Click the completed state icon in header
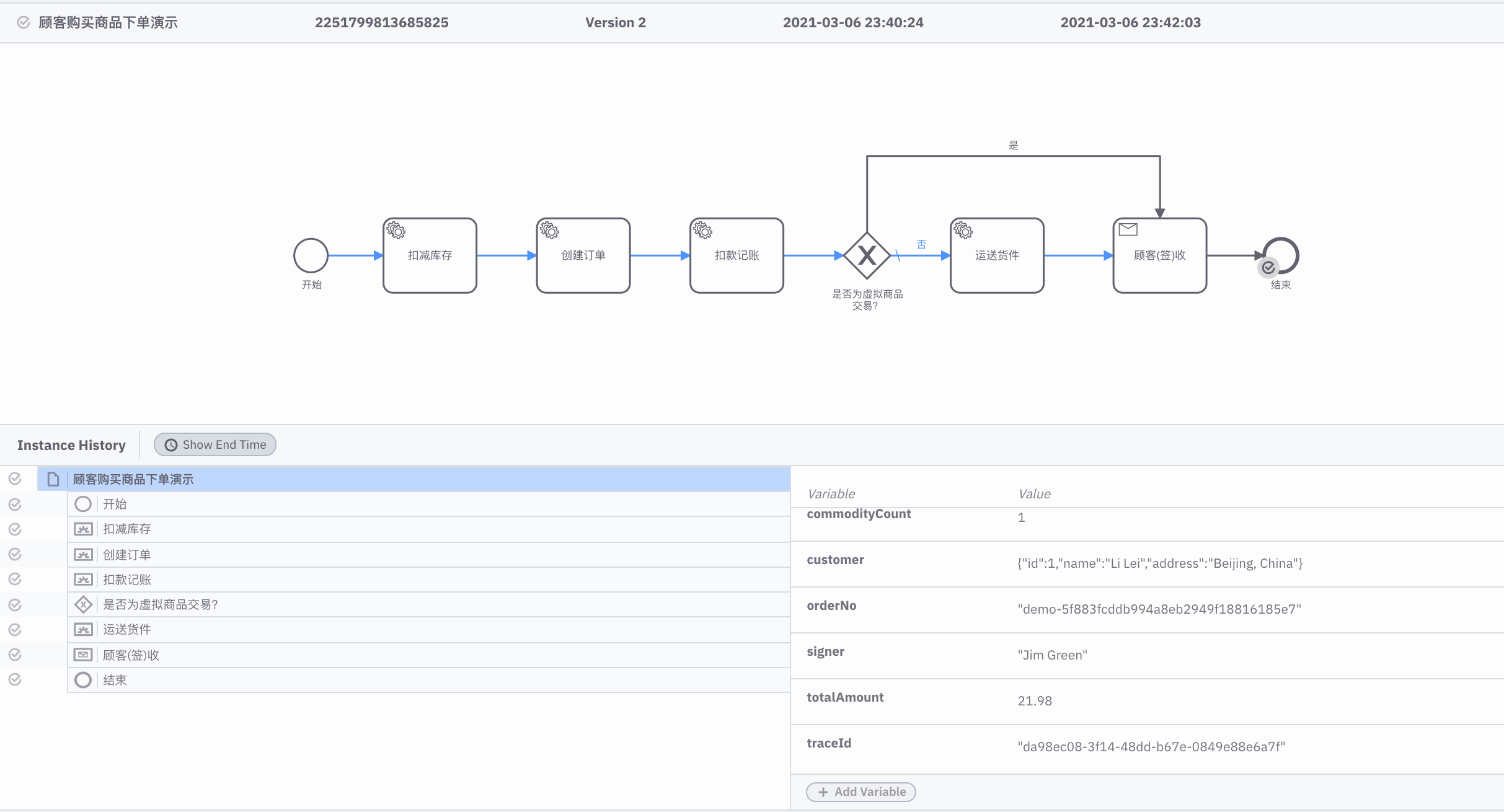1504x812 pixels. [24, 22]
